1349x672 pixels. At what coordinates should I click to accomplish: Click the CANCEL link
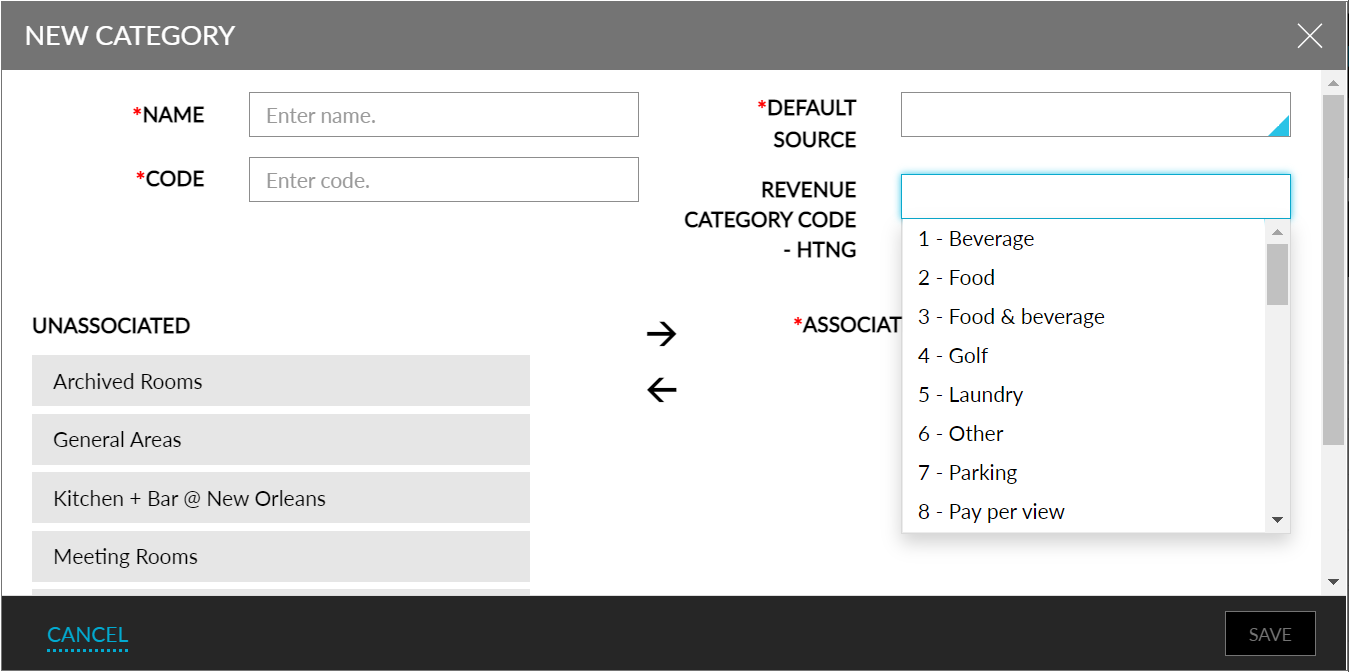point(87,634)
